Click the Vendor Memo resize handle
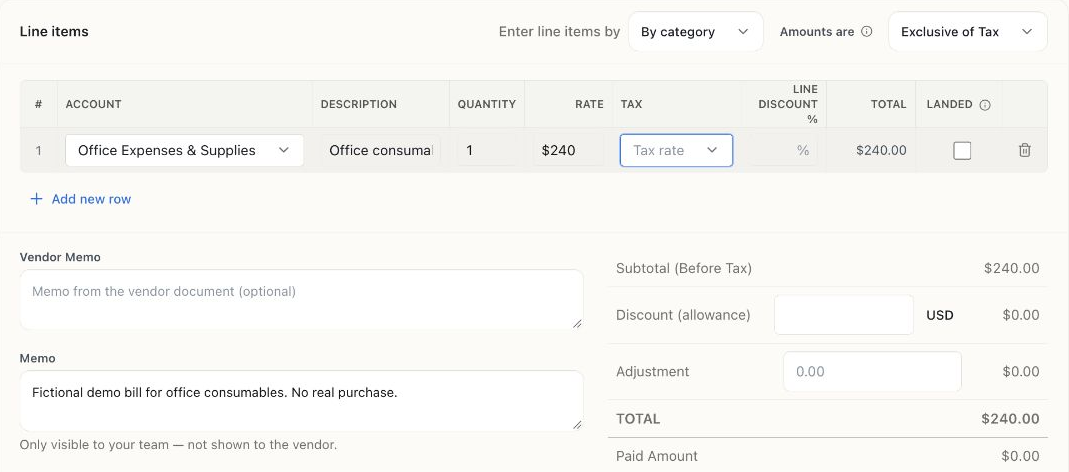 [x=577, y=323]
